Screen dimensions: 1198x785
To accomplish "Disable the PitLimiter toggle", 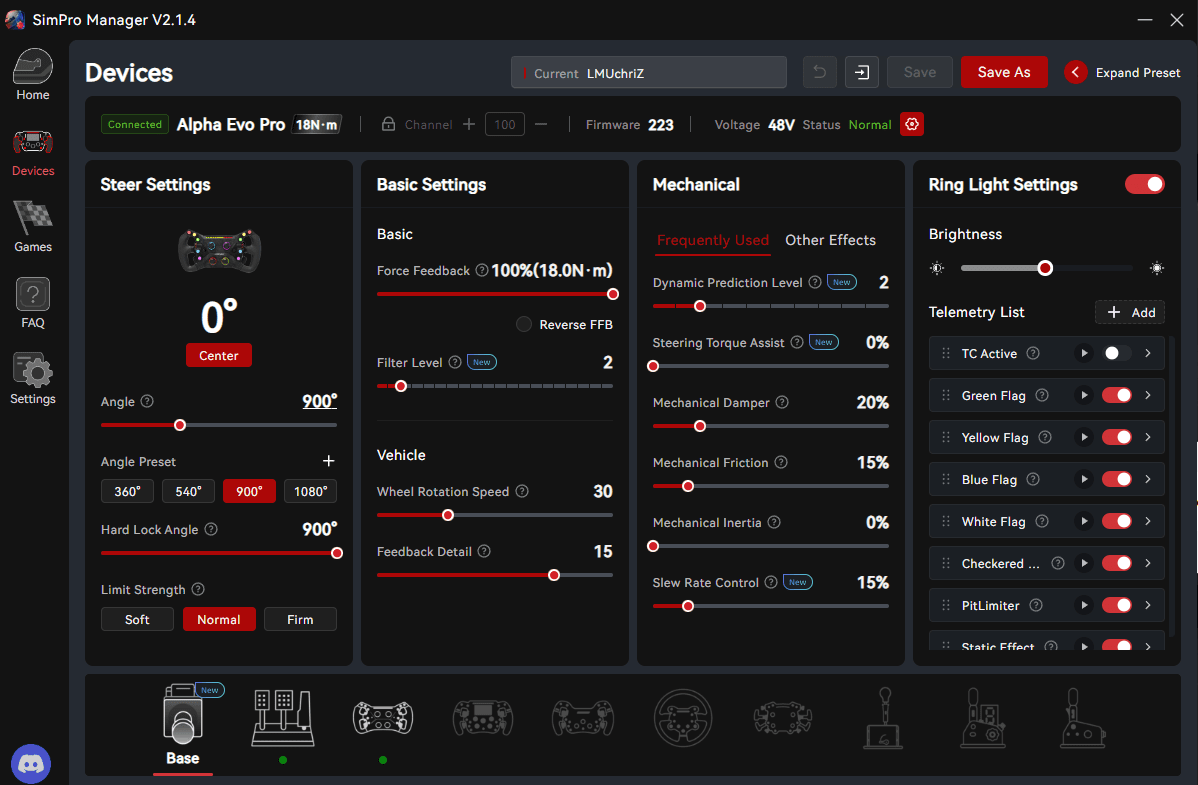I will (x=1116, y=605).
